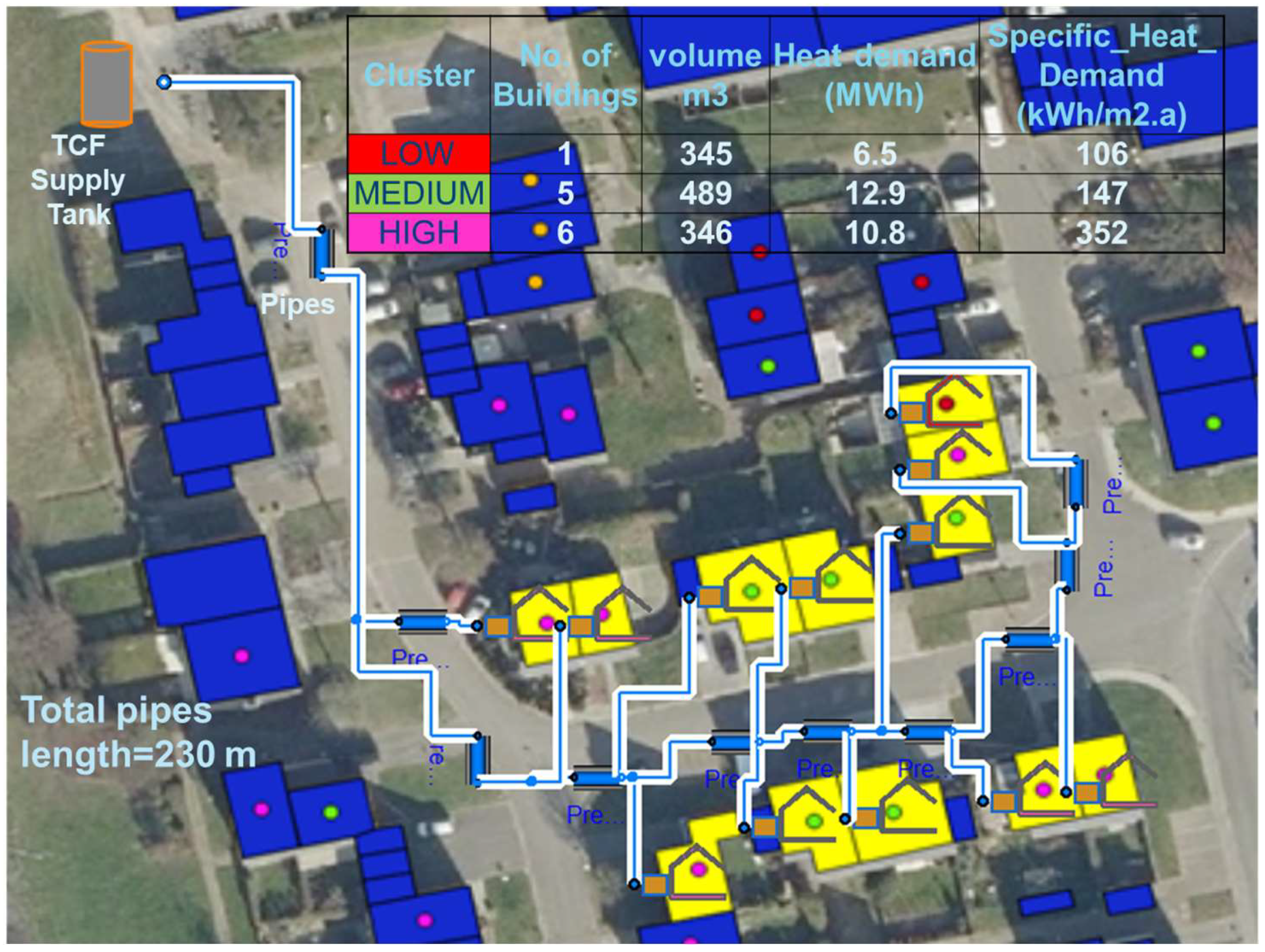The height and width of the screenshot is (952, 1265).
Task: Click volume value 489 in MEDIUM row
Action: [706, 193]
